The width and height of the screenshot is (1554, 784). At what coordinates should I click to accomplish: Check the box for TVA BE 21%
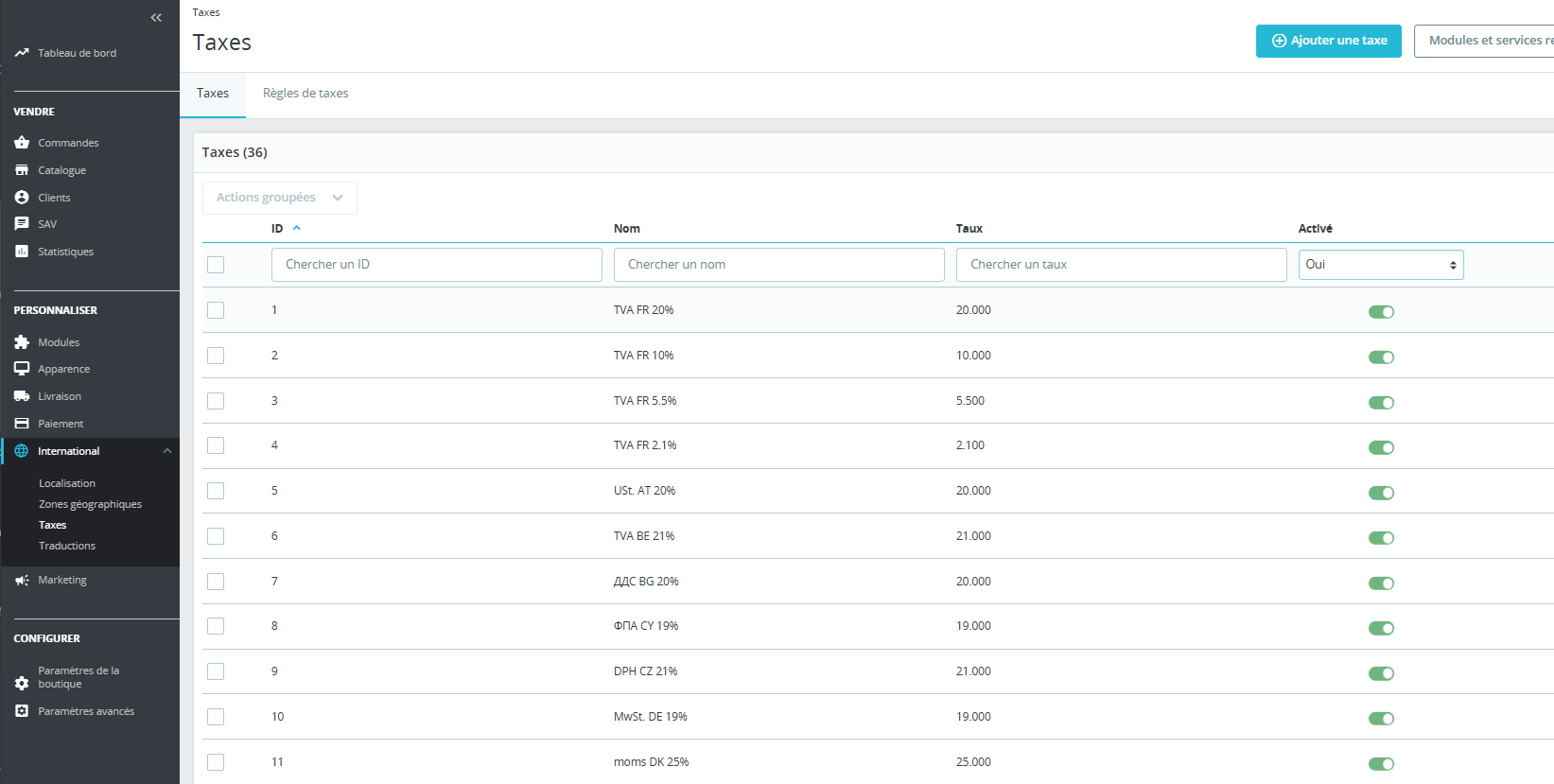(x=216, y=536)
